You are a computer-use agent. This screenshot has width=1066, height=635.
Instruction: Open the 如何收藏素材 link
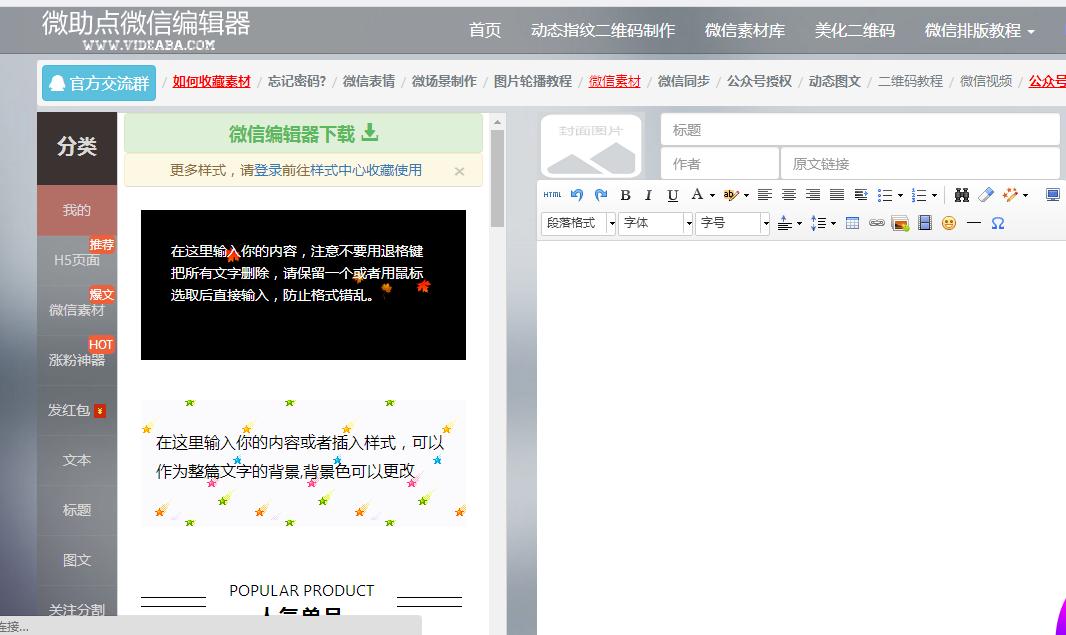click(x=210, y=81)
